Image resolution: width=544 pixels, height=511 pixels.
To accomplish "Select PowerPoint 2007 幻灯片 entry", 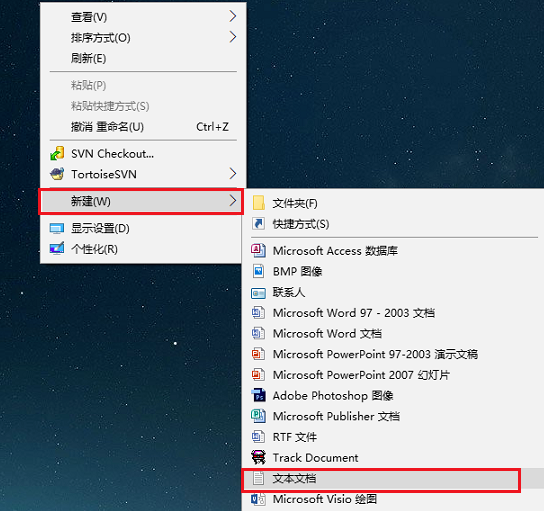I will [x=393, y=375].
